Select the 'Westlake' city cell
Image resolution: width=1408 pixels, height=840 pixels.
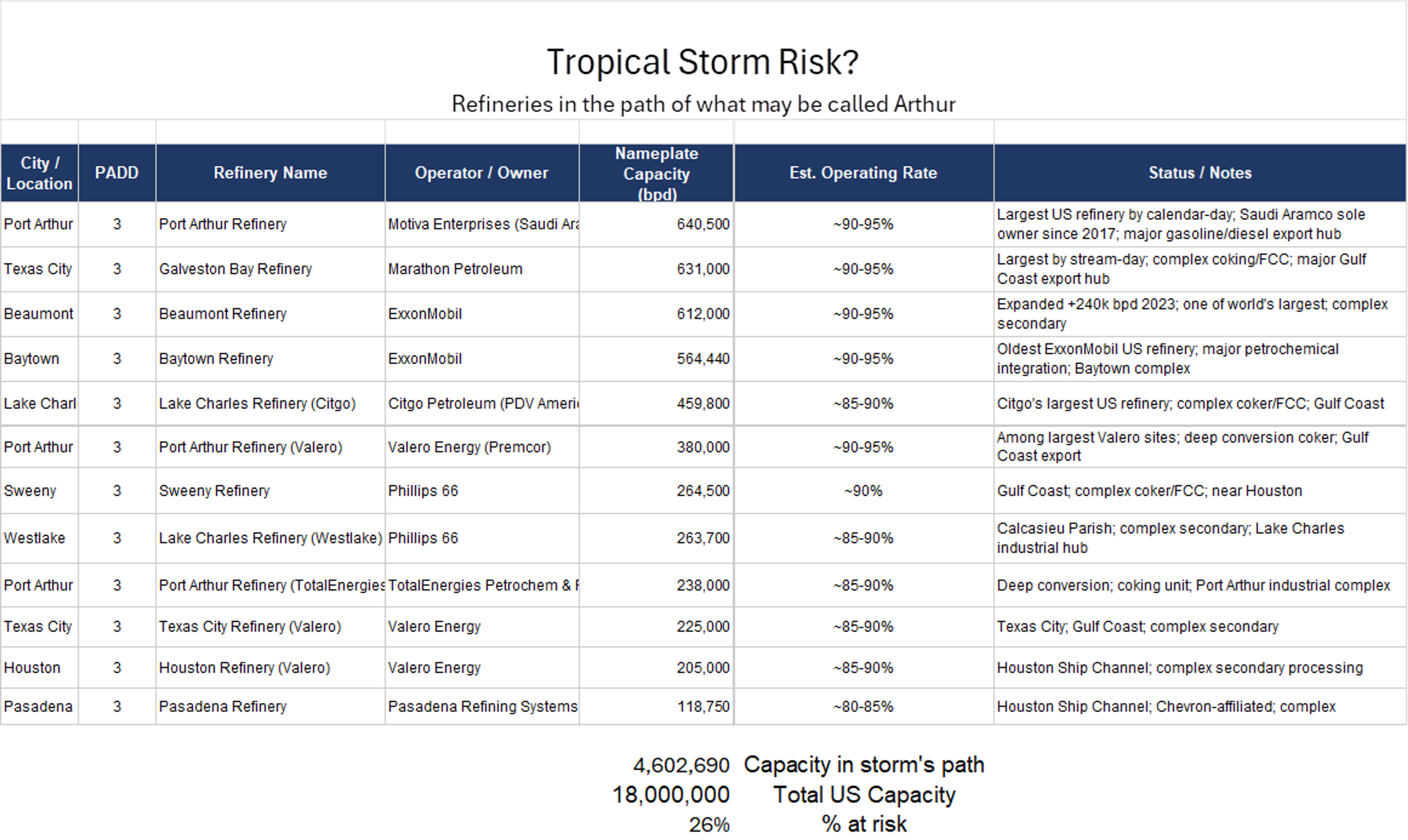39,538
